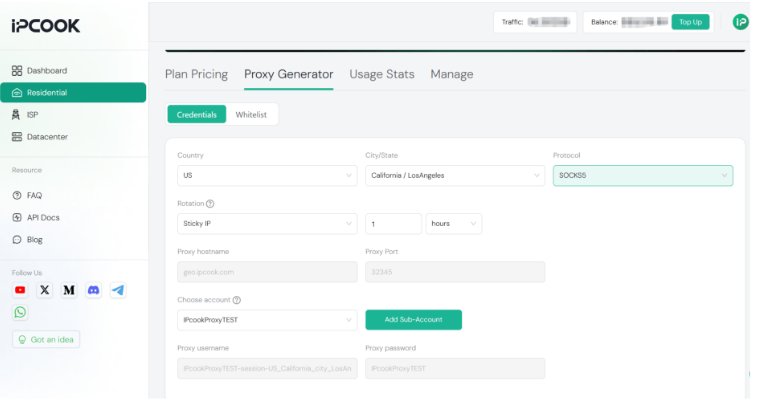This screenshot has height=415, width=768.
Task: Open the Manage tab
Action: click(452, 74)
